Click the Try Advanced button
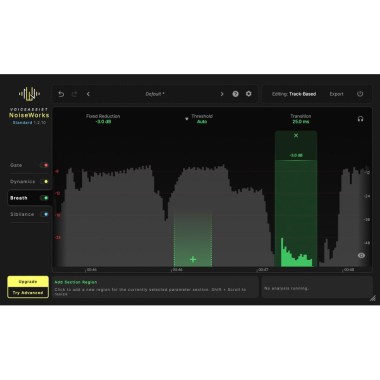 [28, 292]
